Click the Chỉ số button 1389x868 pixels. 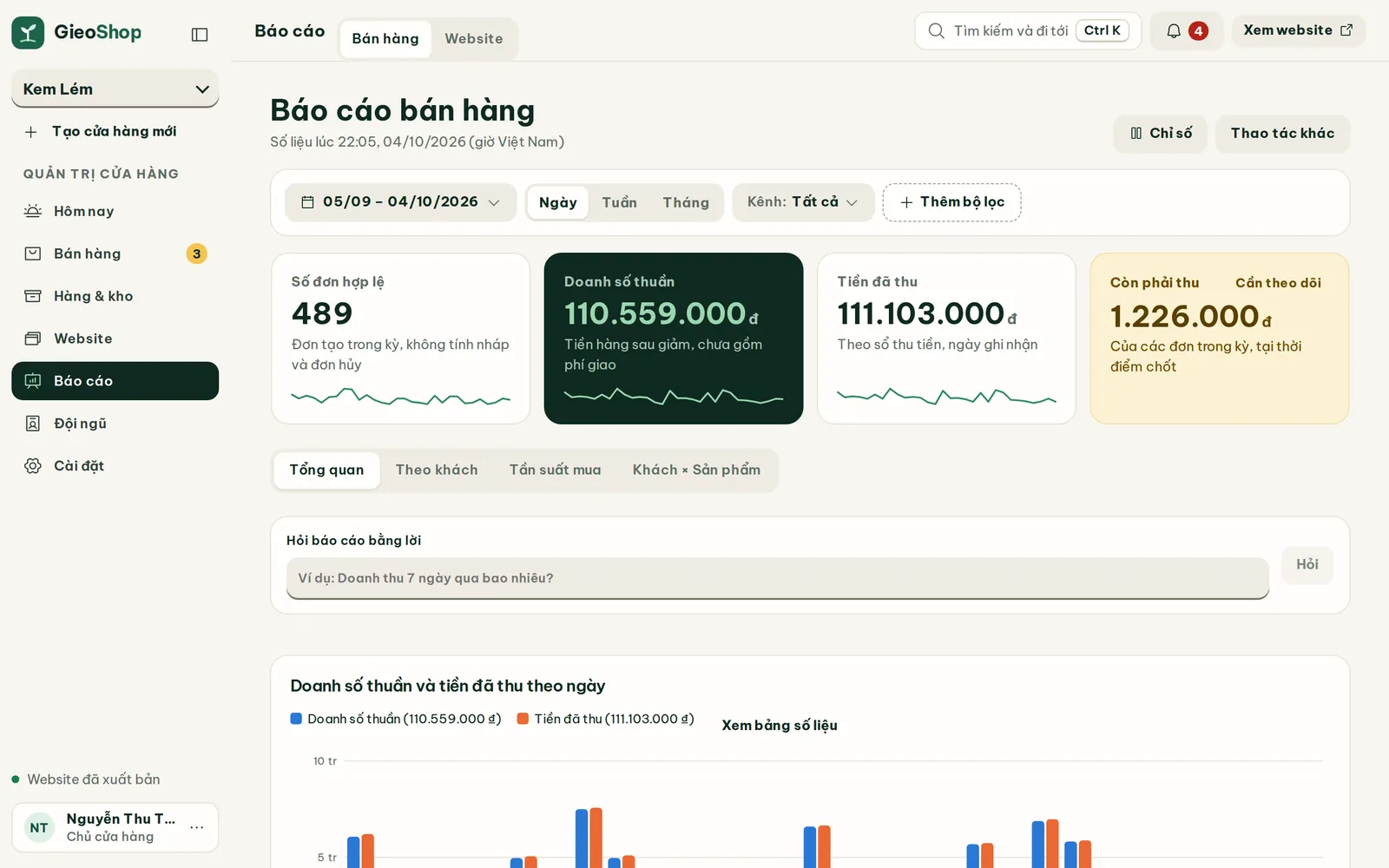click(1161, 134)
